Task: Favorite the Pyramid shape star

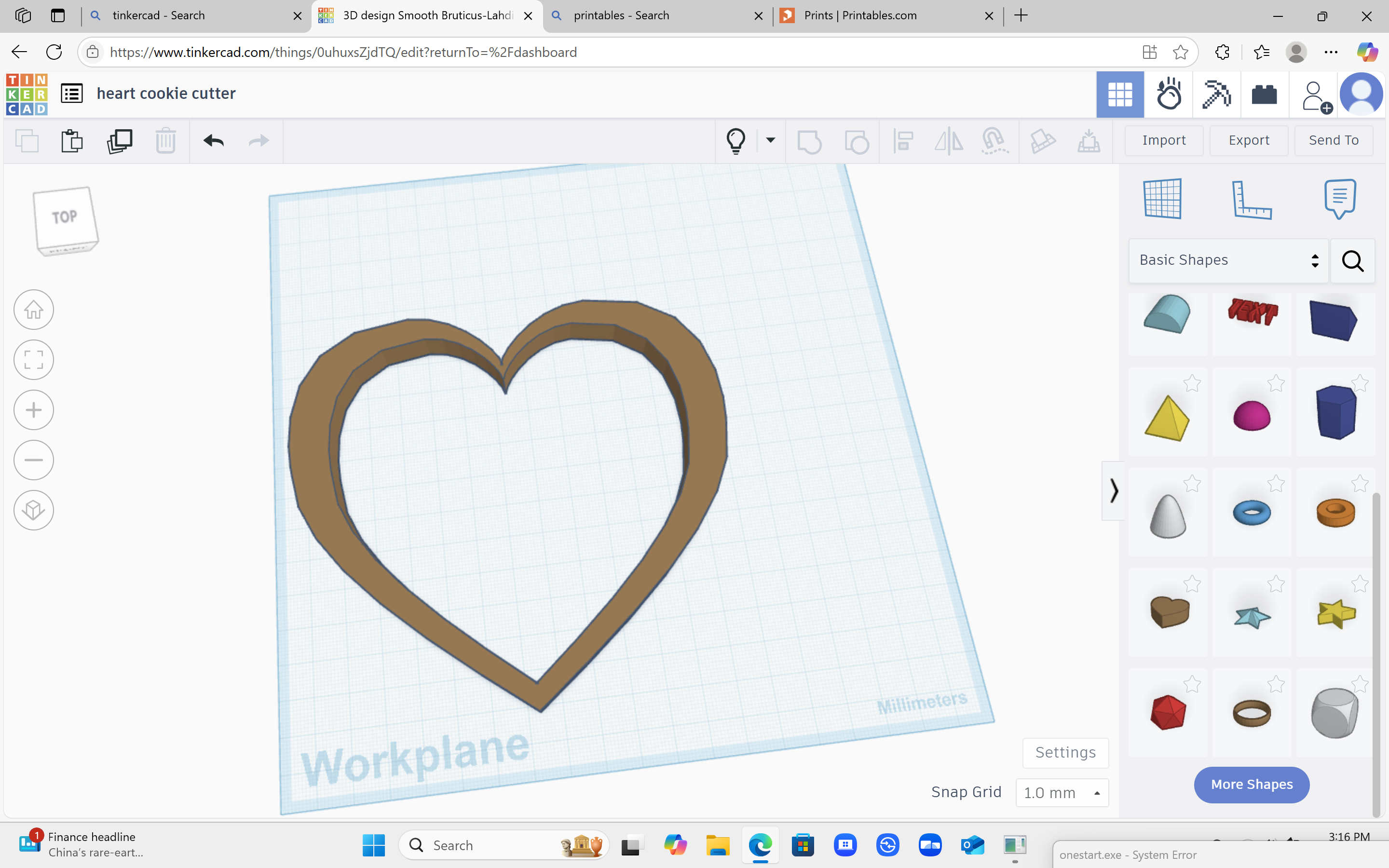Action: click(1192, 383)
